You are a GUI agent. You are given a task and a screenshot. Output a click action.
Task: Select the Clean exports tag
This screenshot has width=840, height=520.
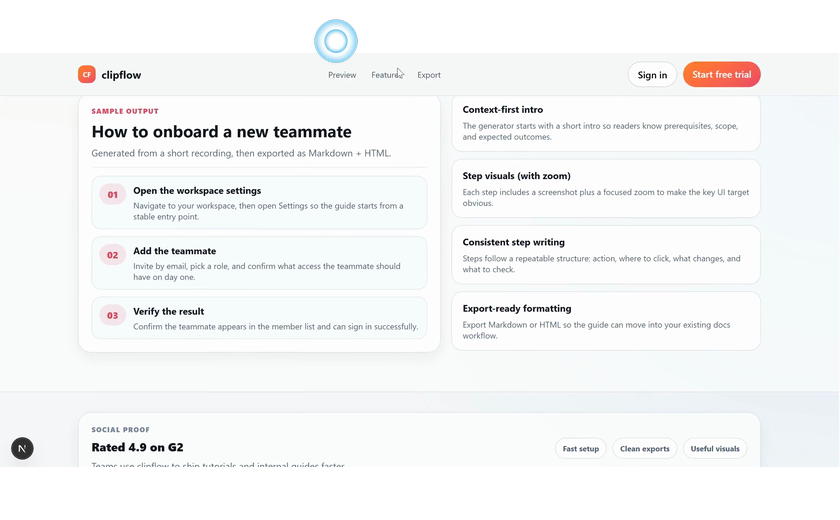644,448
